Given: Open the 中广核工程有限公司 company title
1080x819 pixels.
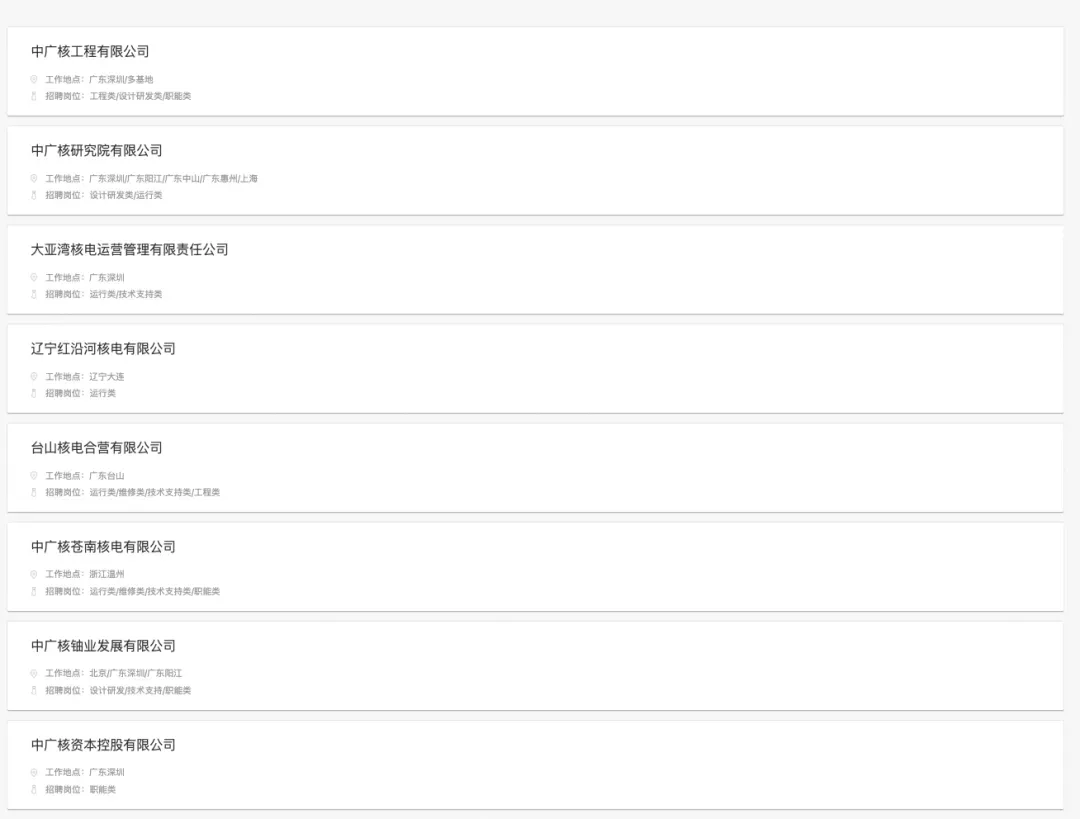Looking at the screenshot, I should 90,51.
